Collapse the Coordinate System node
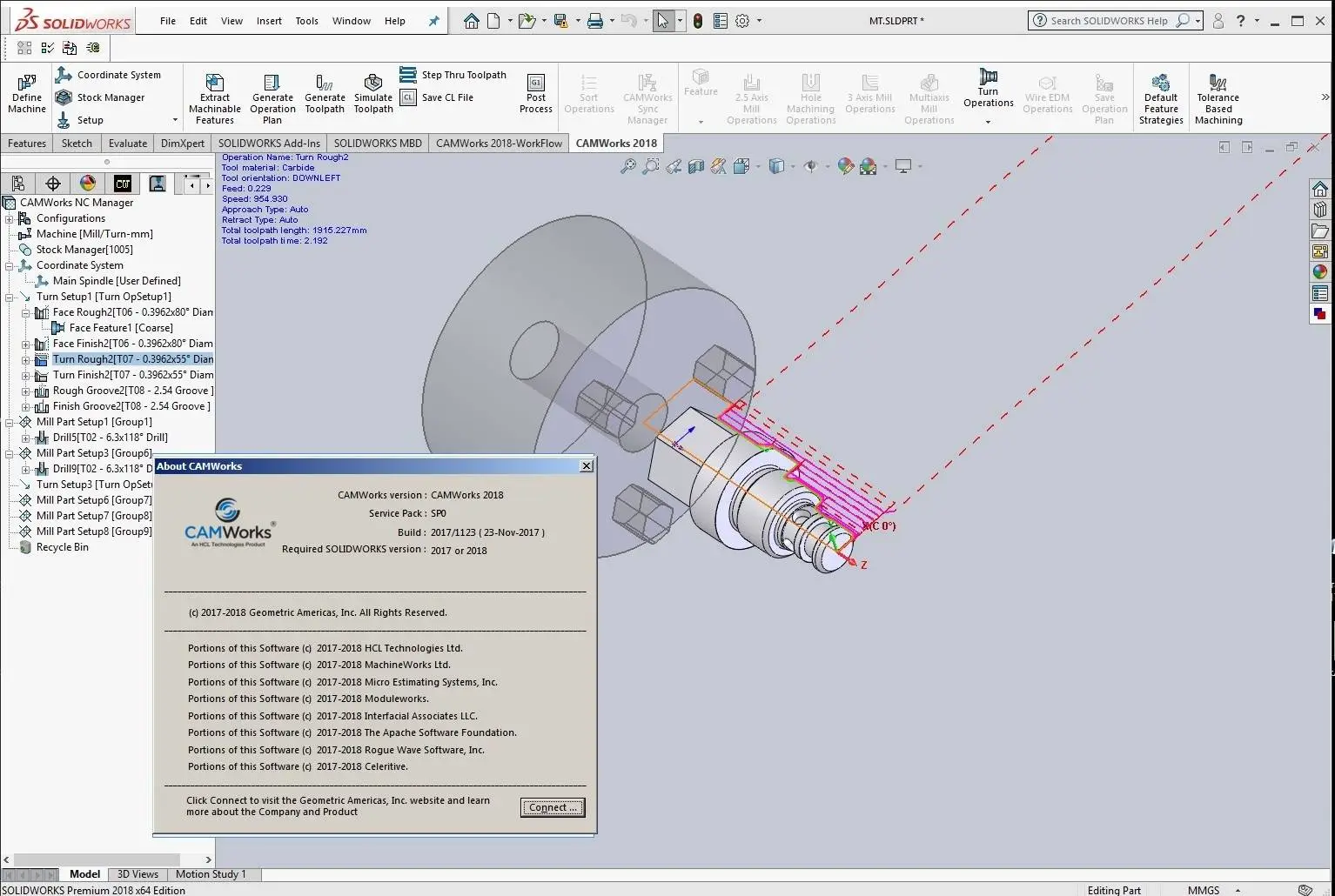This screenshot has width=1335, height=896. click(x=10, y=265)
